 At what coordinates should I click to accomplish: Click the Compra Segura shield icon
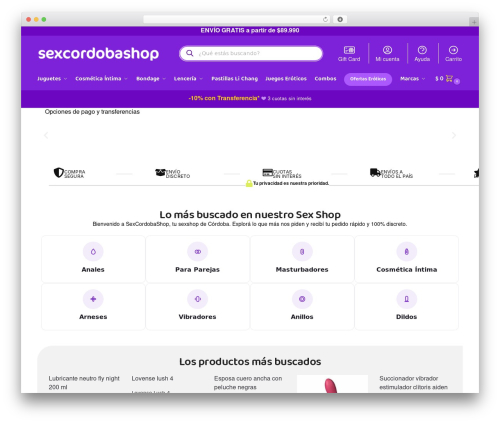[x=59, y=173]
